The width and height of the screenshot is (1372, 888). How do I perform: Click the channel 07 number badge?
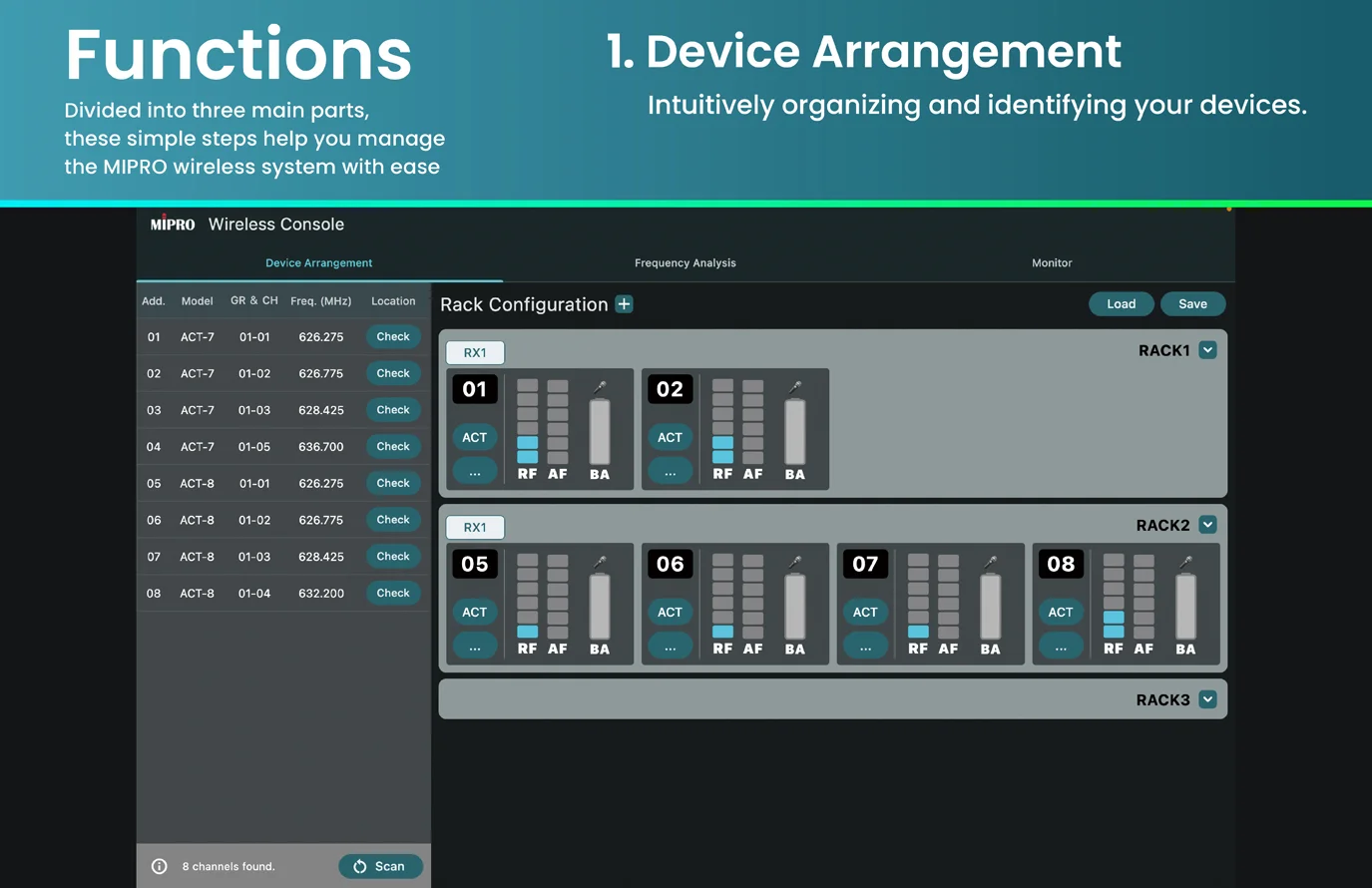865,564
